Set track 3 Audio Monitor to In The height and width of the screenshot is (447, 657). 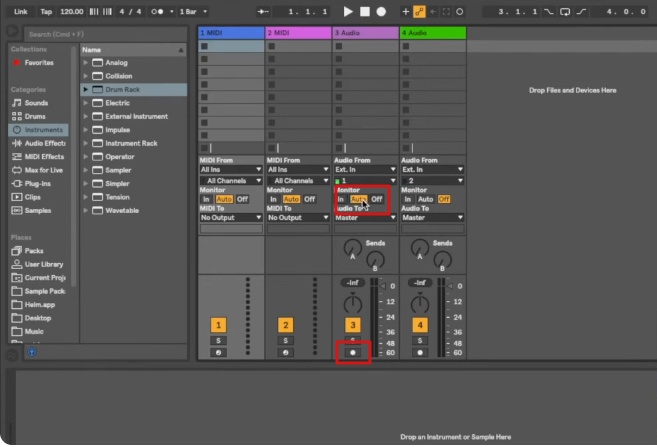[x=341, y=199]
